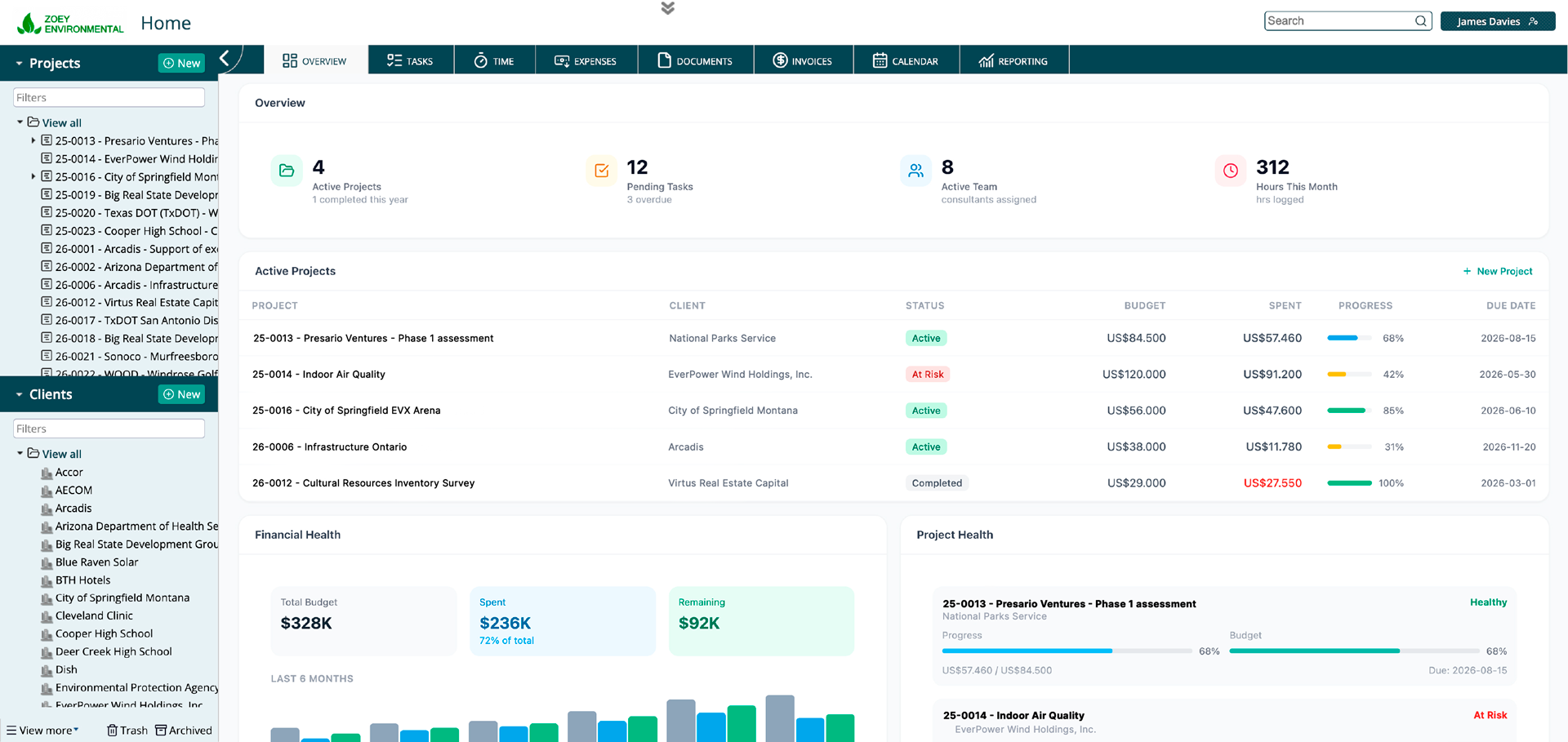The image size is (1568, 742).
Task: Collapse the Clients panel arrow
Action: (x=19, y=394)
